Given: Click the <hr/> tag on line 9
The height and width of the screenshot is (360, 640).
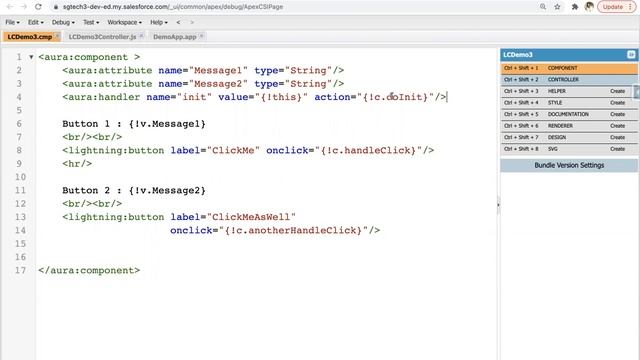Looking at the screenshot, I should 77,164.
